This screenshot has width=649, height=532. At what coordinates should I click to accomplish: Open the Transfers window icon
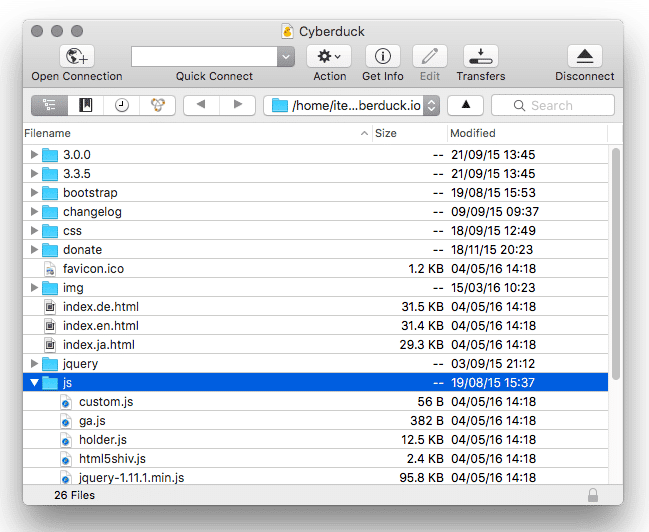pyautogui.click(x=481, y=56)
